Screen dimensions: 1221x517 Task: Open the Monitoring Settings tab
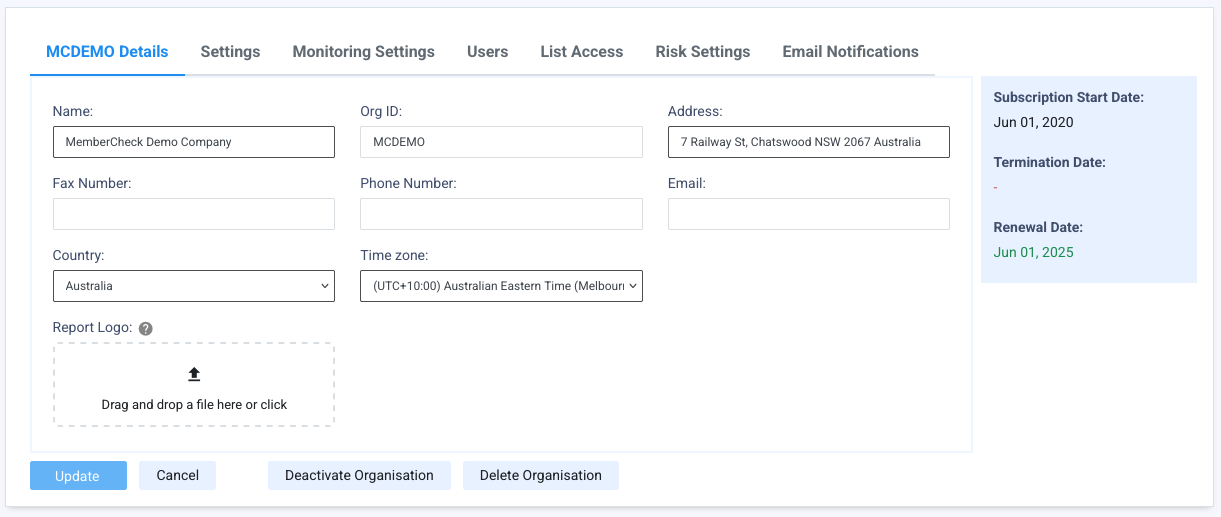pos(363,52)
